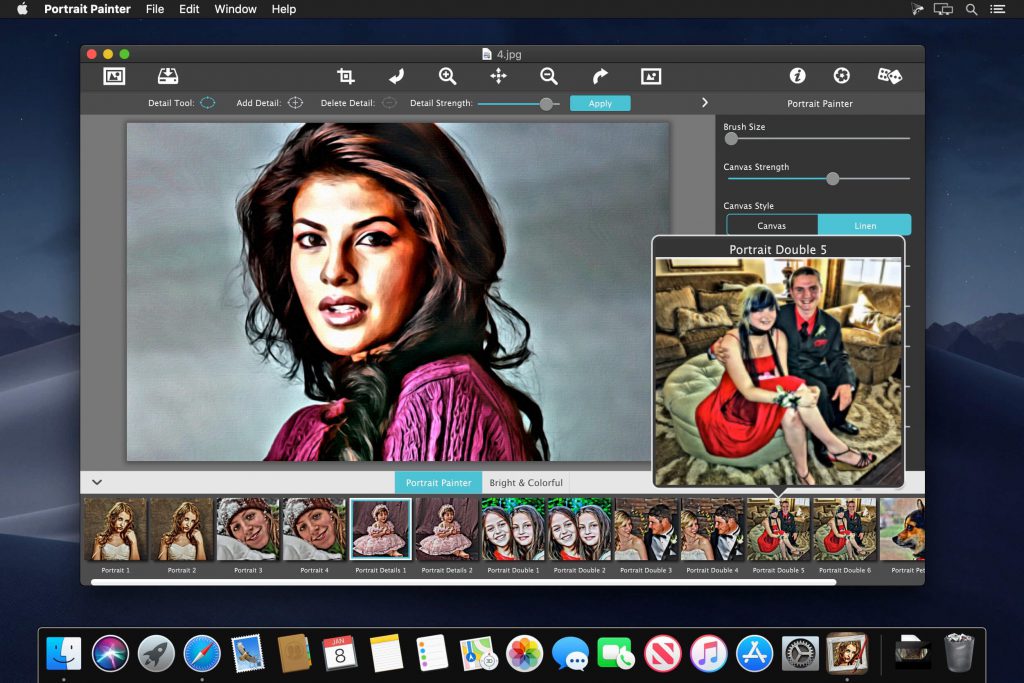This screenshot has width=1024, height=683.
Task: Enable the Linen canvas style
Action: pos(864,225)
